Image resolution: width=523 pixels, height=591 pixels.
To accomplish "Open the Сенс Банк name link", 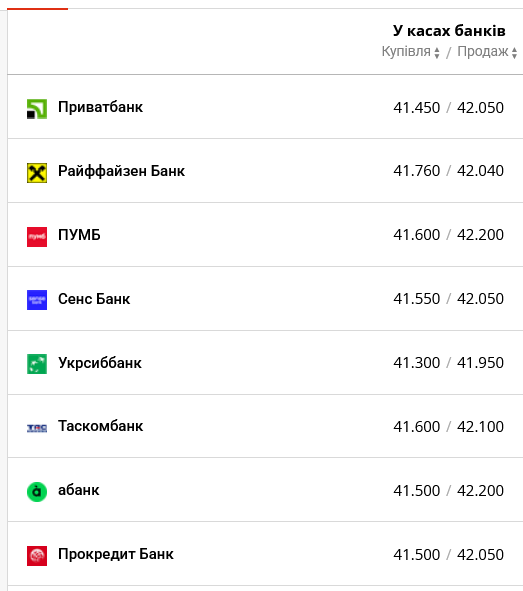I will 94,299.
